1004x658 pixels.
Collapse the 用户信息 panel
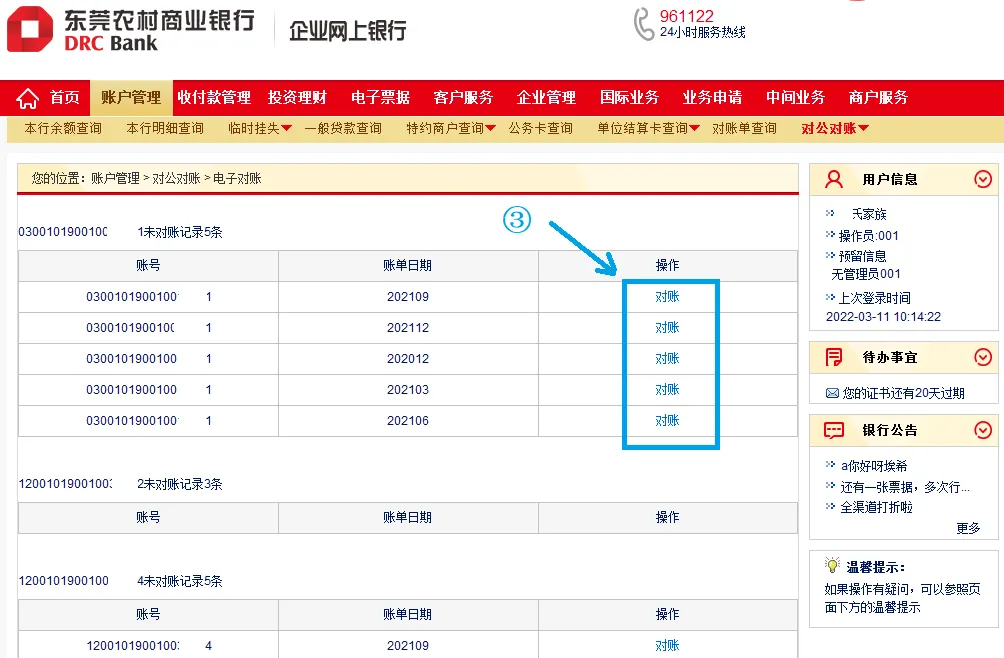coord(983,179)
